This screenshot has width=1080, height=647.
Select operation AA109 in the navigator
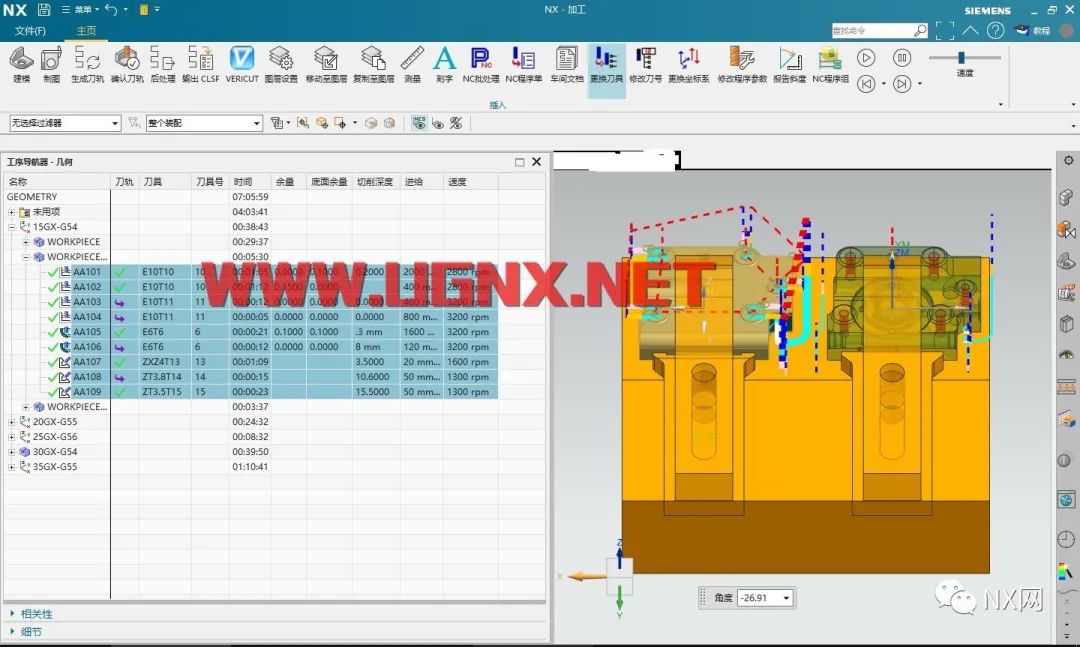[87, 391]
